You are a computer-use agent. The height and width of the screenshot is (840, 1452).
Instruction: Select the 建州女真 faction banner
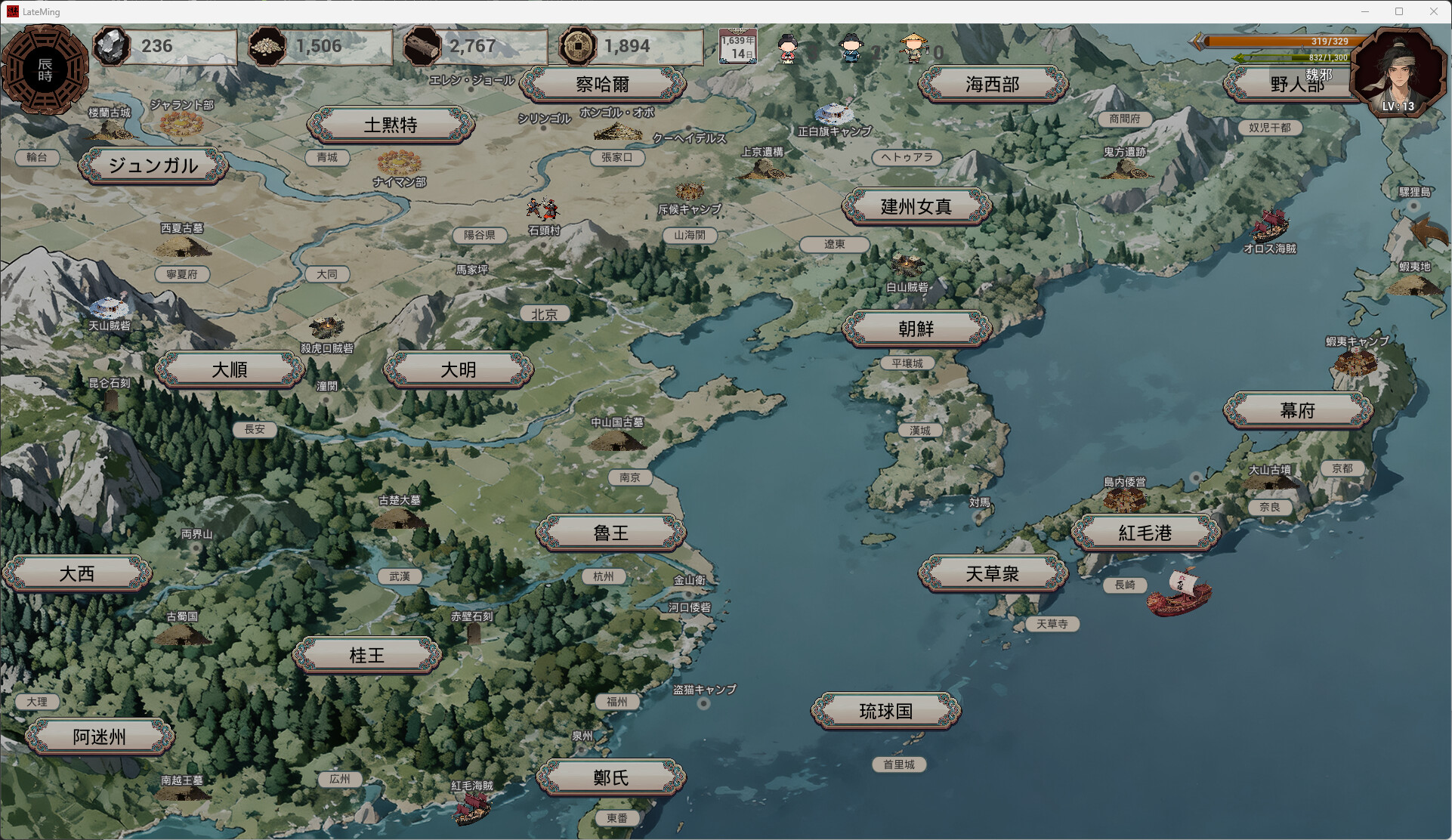pos(916,206)
